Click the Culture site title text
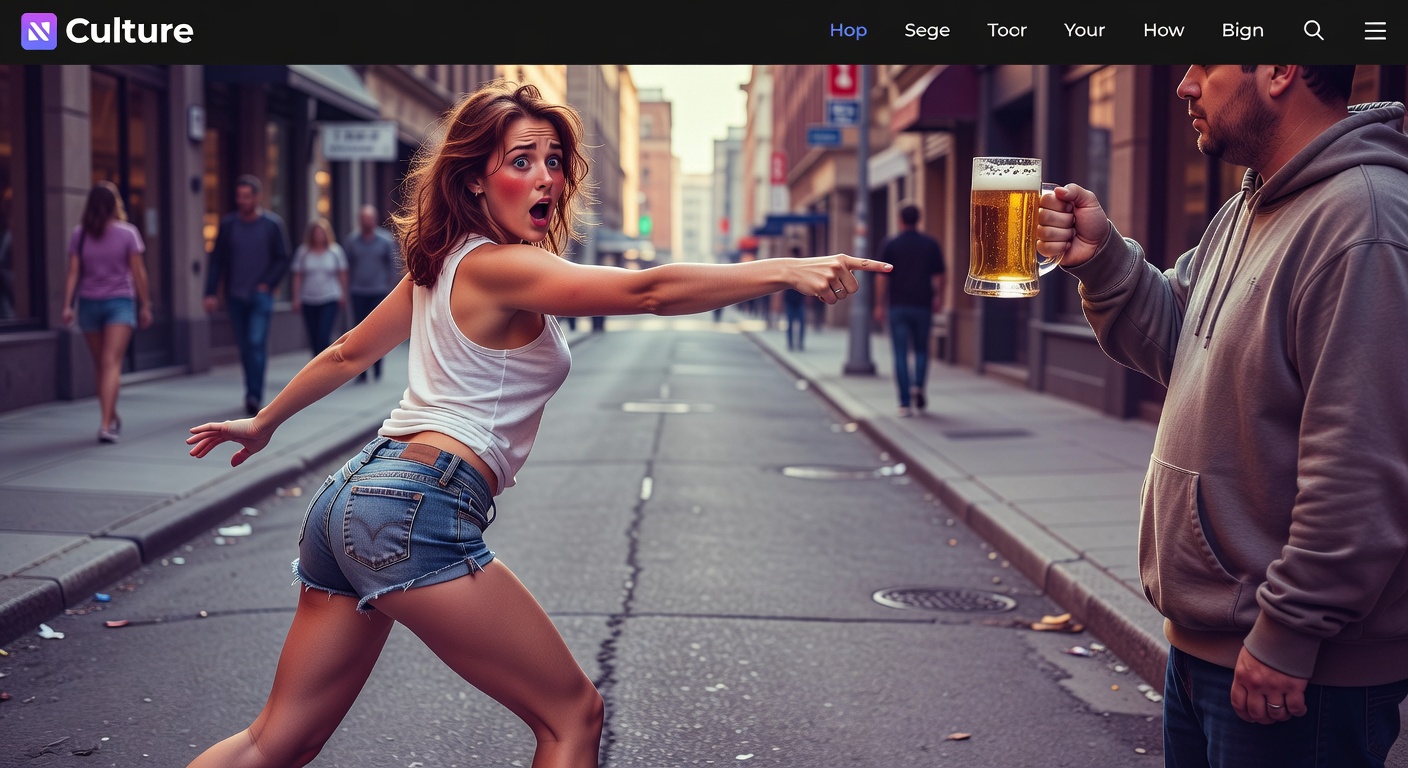The image size is (1408, 768). click(129, 31)
